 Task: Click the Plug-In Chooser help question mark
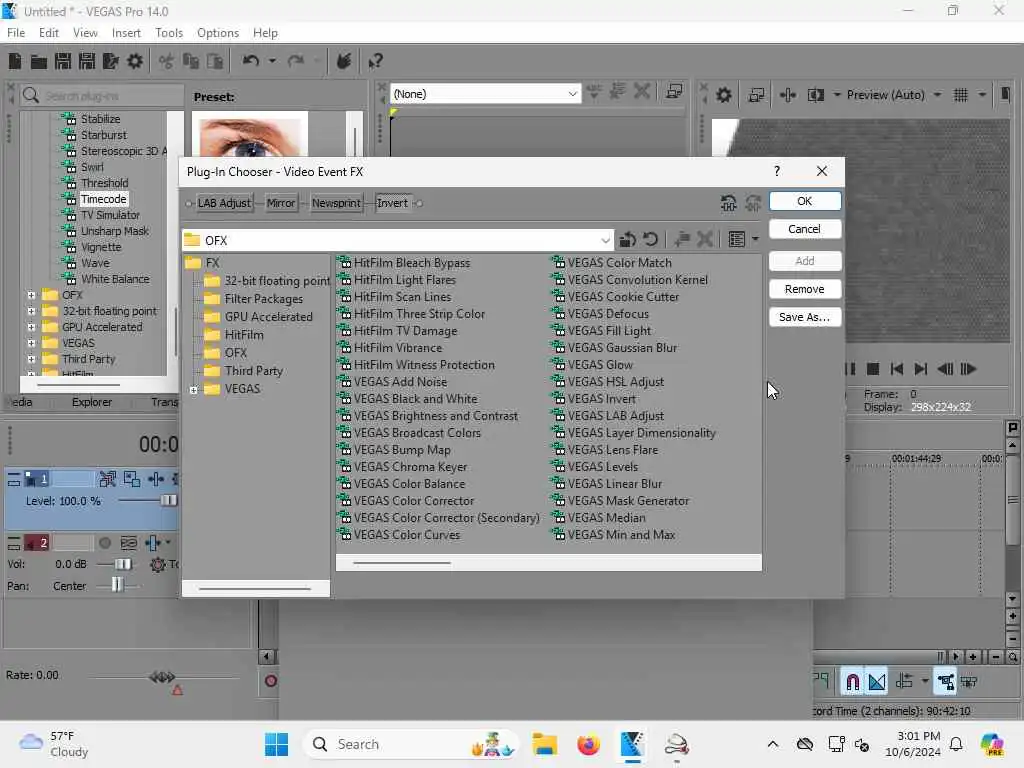point(776,171)
